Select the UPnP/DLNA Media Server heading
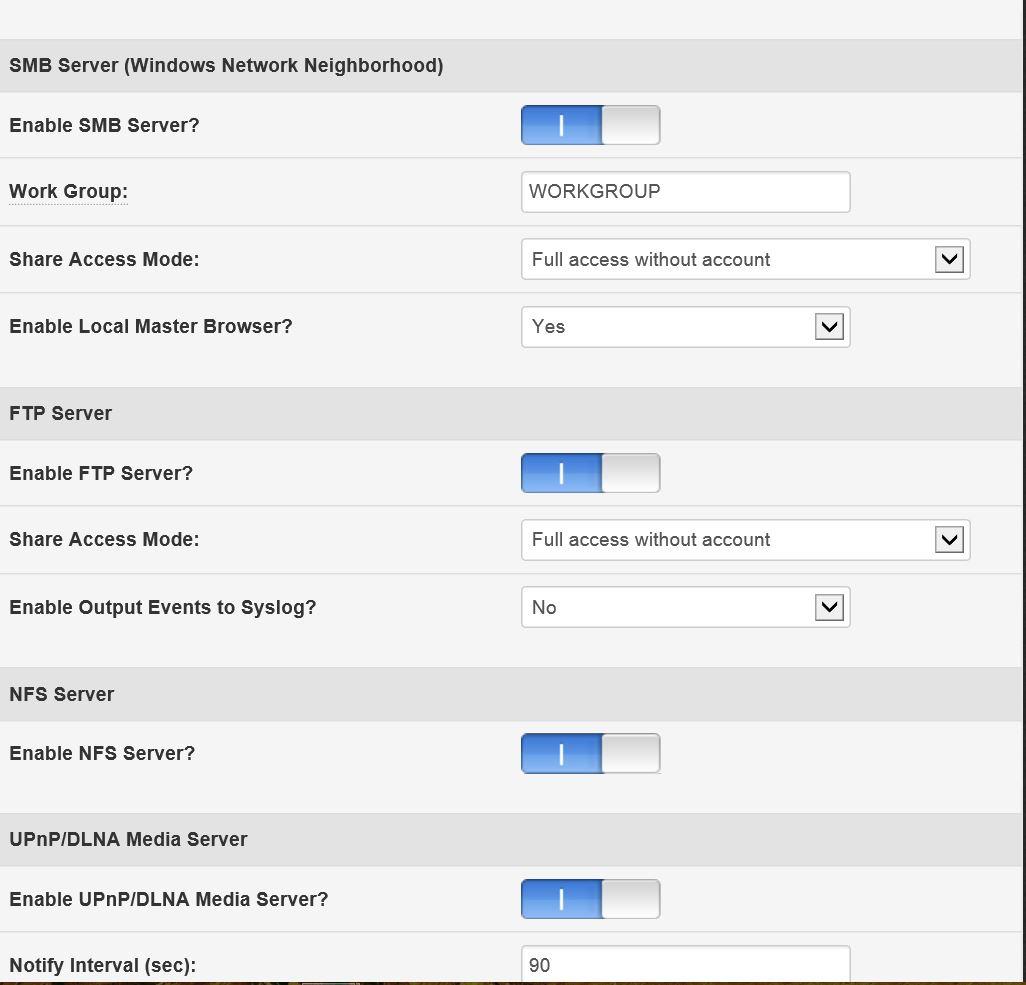 (x=128, y=839)
